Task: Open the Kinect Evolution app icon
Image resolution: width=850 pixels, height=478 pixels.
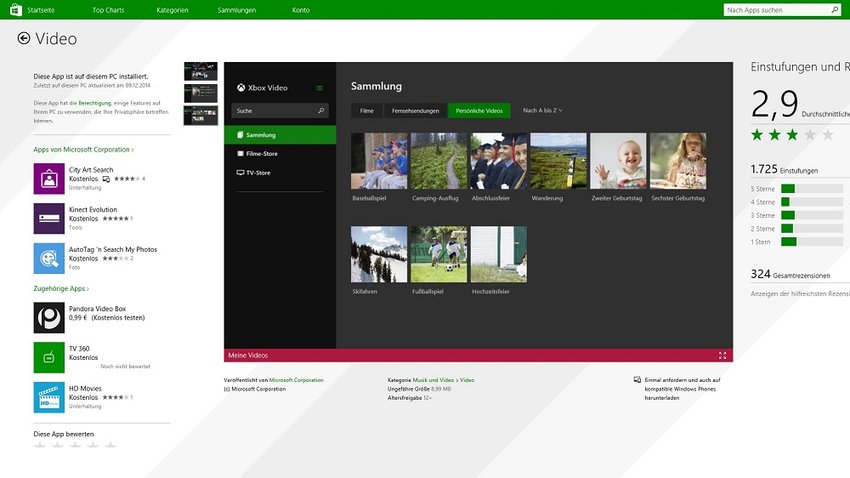Action: pos(49,218)
